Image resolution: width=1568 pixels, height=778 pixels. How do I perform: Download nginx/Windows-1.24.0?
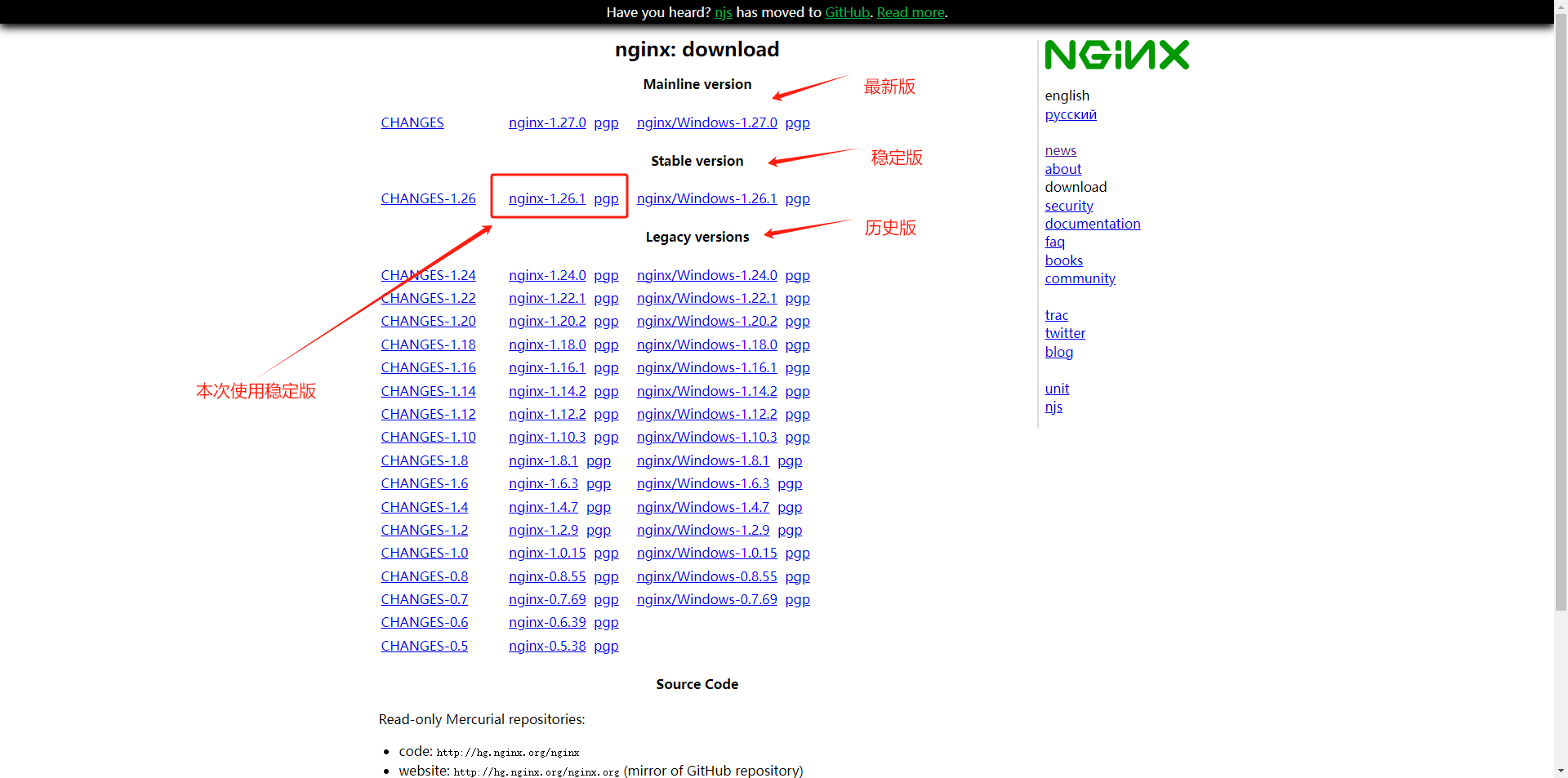tap(707, 275)
